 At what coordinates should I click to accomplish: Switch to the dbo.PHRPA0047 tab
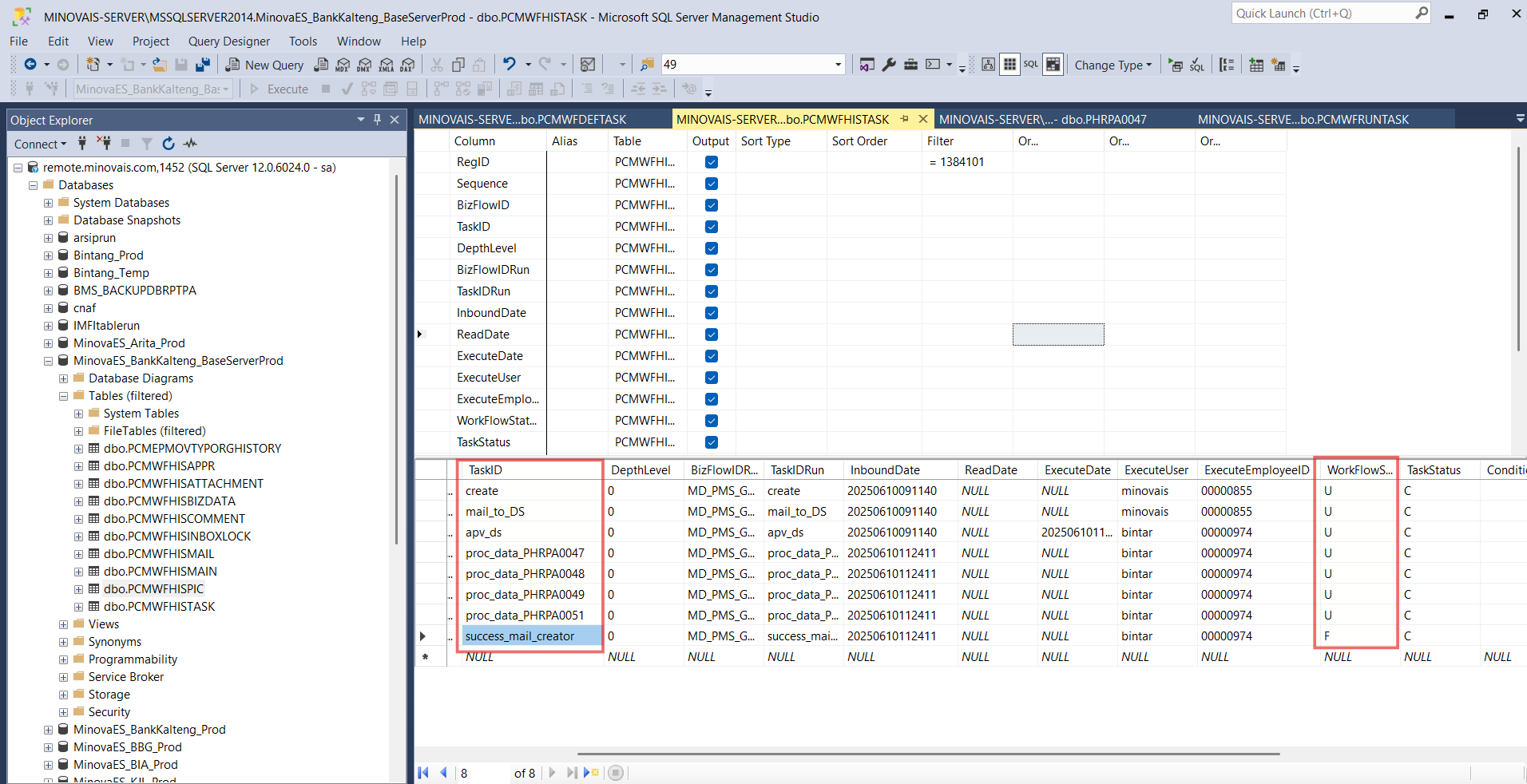coord(1043,120)
